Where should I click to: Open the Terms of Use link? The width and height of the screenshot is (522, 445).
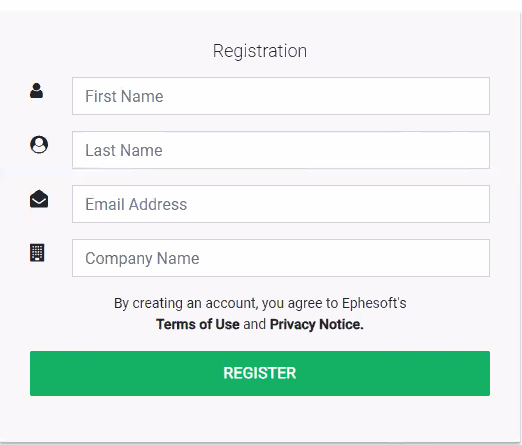pos(198,324)
